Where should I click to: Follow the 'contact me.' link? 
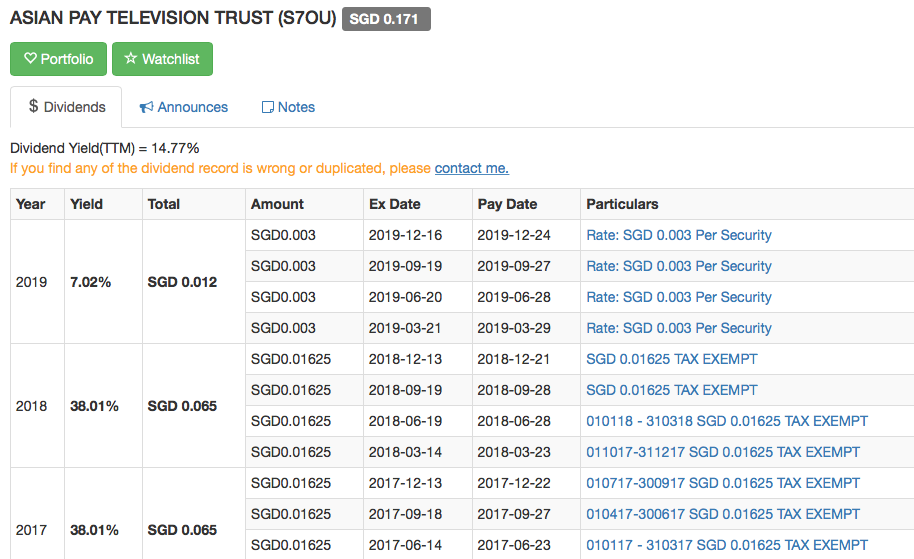472,168
